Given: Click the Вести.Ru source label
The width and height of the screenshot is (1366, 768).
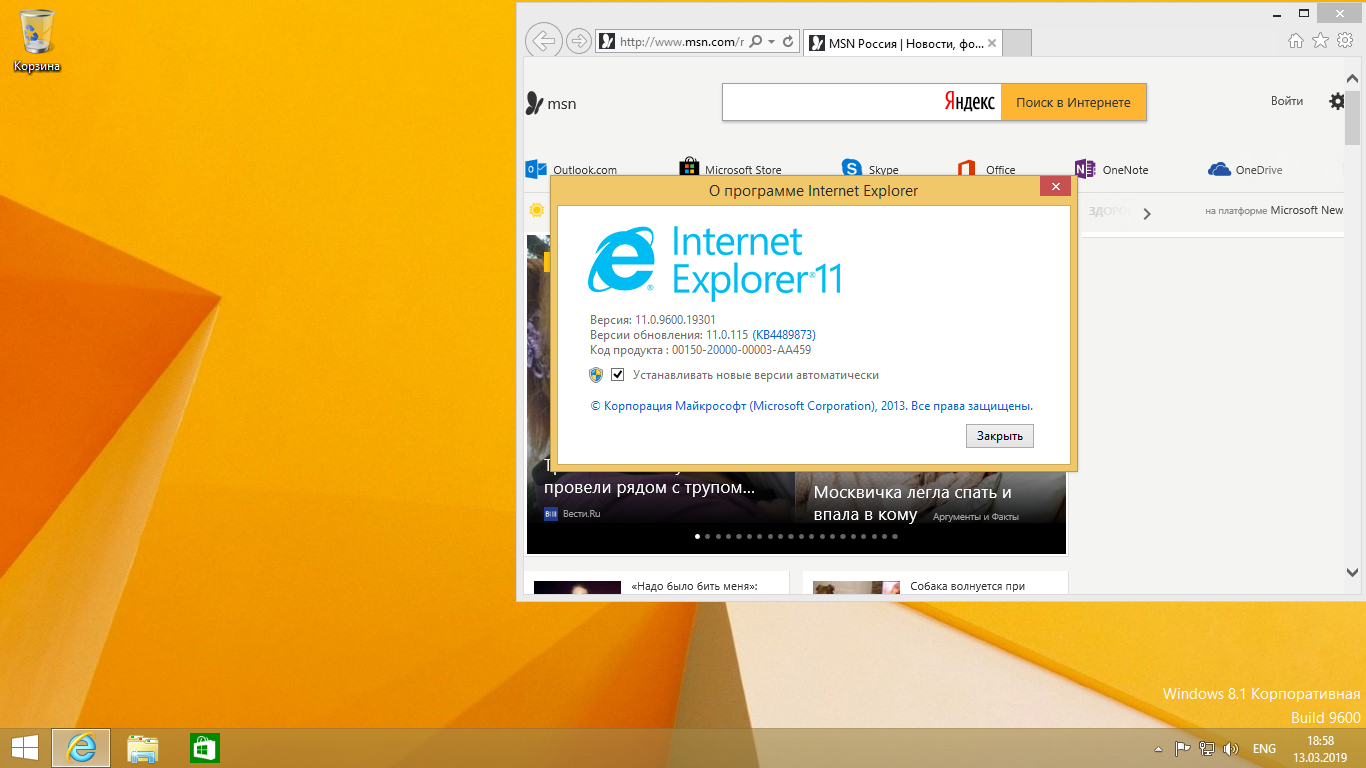Looking at the screenshot, I should click(572, 514).
